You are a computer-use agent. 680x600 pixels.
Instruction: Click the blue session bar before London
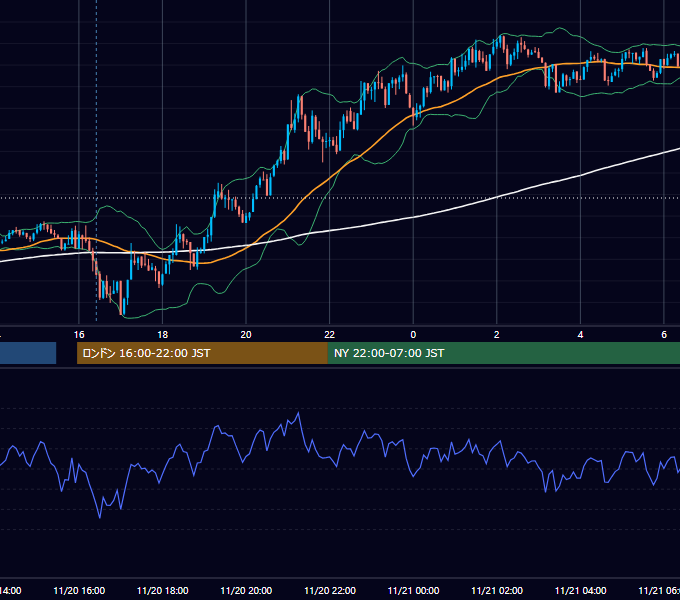click(28, 353)
